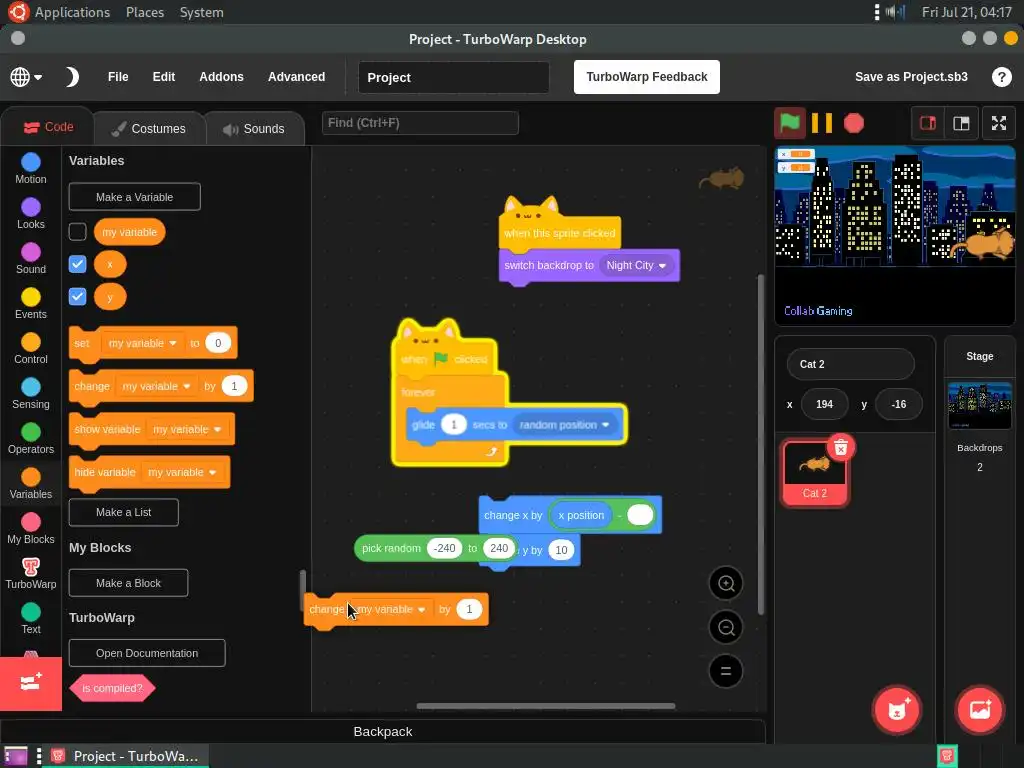Open the Places menu in top bar
This screenshot has width=1024, height=768.
pyautogui.click(x=145, y=12)
